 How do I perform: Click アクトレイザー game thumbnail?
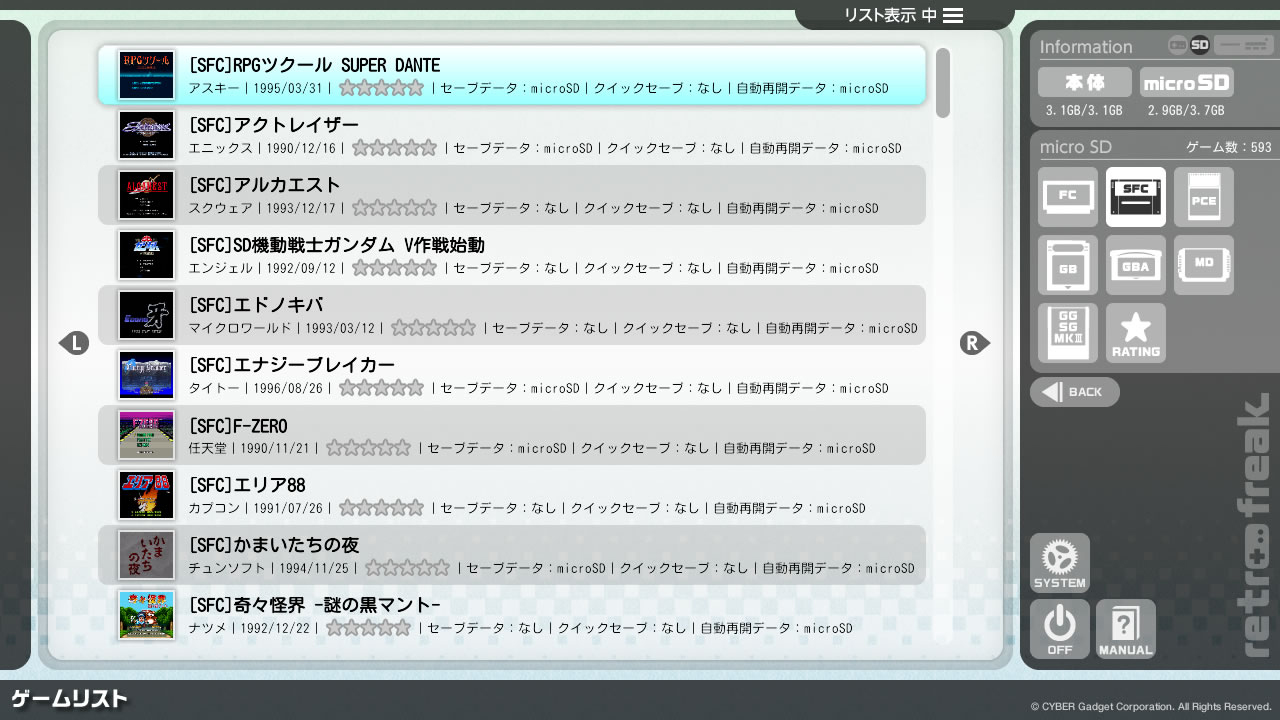click(146, 135)
